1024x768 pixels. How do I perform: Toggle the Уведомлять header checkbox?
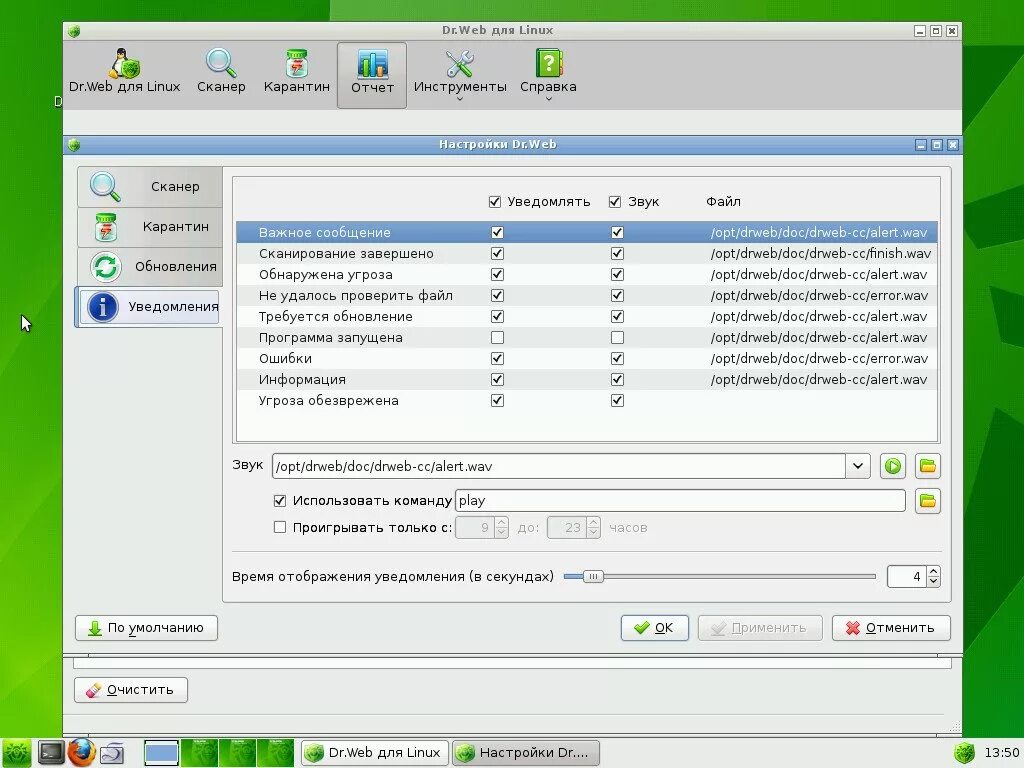495,202
